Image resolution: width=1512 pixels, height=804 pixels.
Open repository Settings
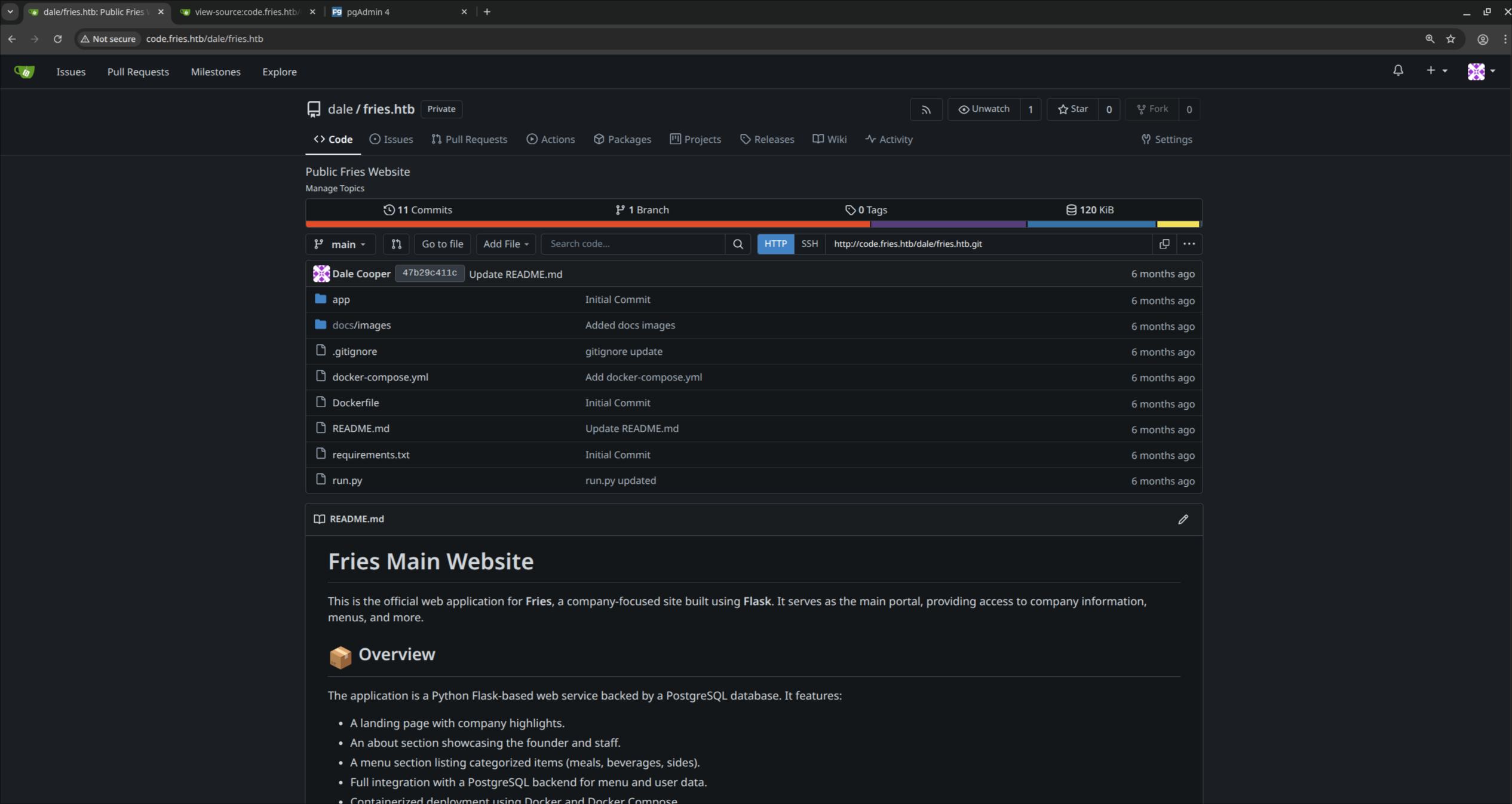tap(1166, 139)
